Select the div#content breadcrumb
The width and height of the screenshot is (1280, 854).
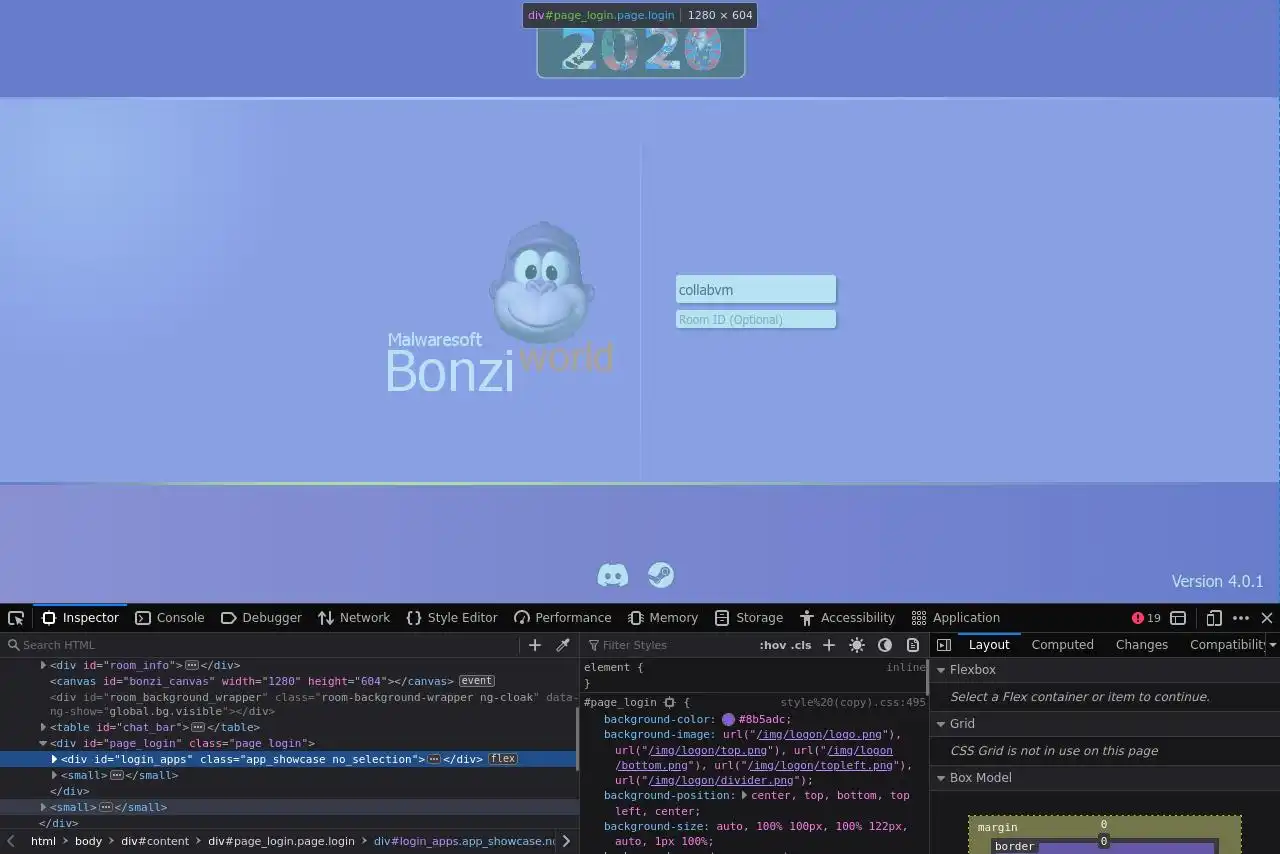tap(155, 841)
